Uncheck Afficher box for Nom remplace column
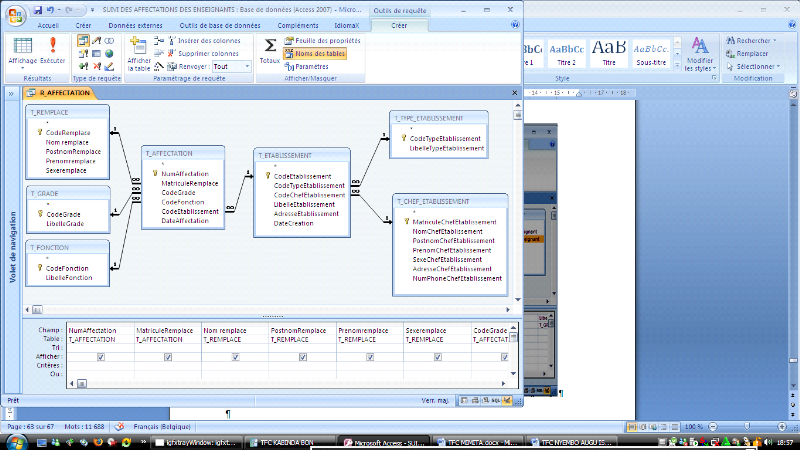The image size is (800, 450). pos(234,356)
